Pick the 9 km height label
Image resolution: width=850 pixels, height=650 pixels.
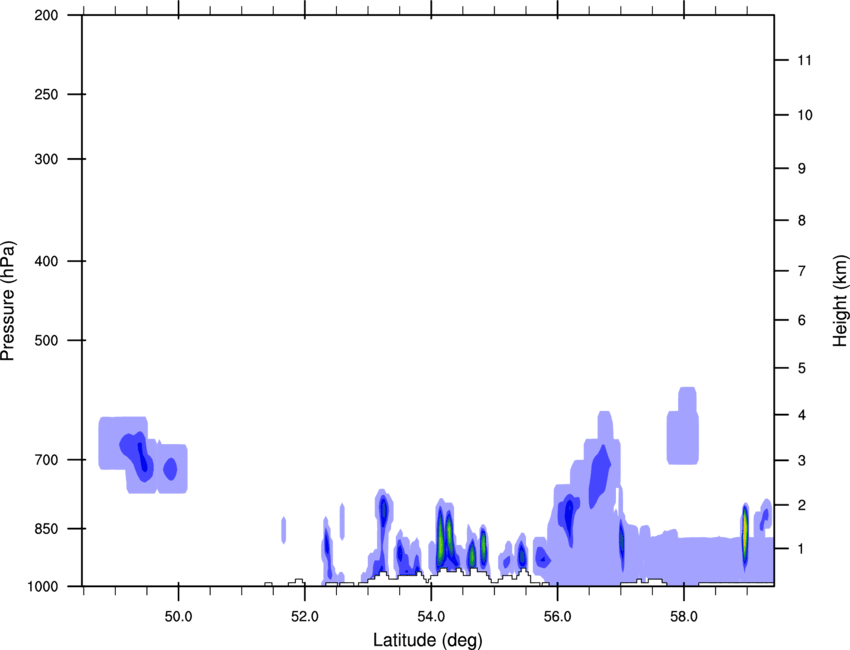click(802, 169)
